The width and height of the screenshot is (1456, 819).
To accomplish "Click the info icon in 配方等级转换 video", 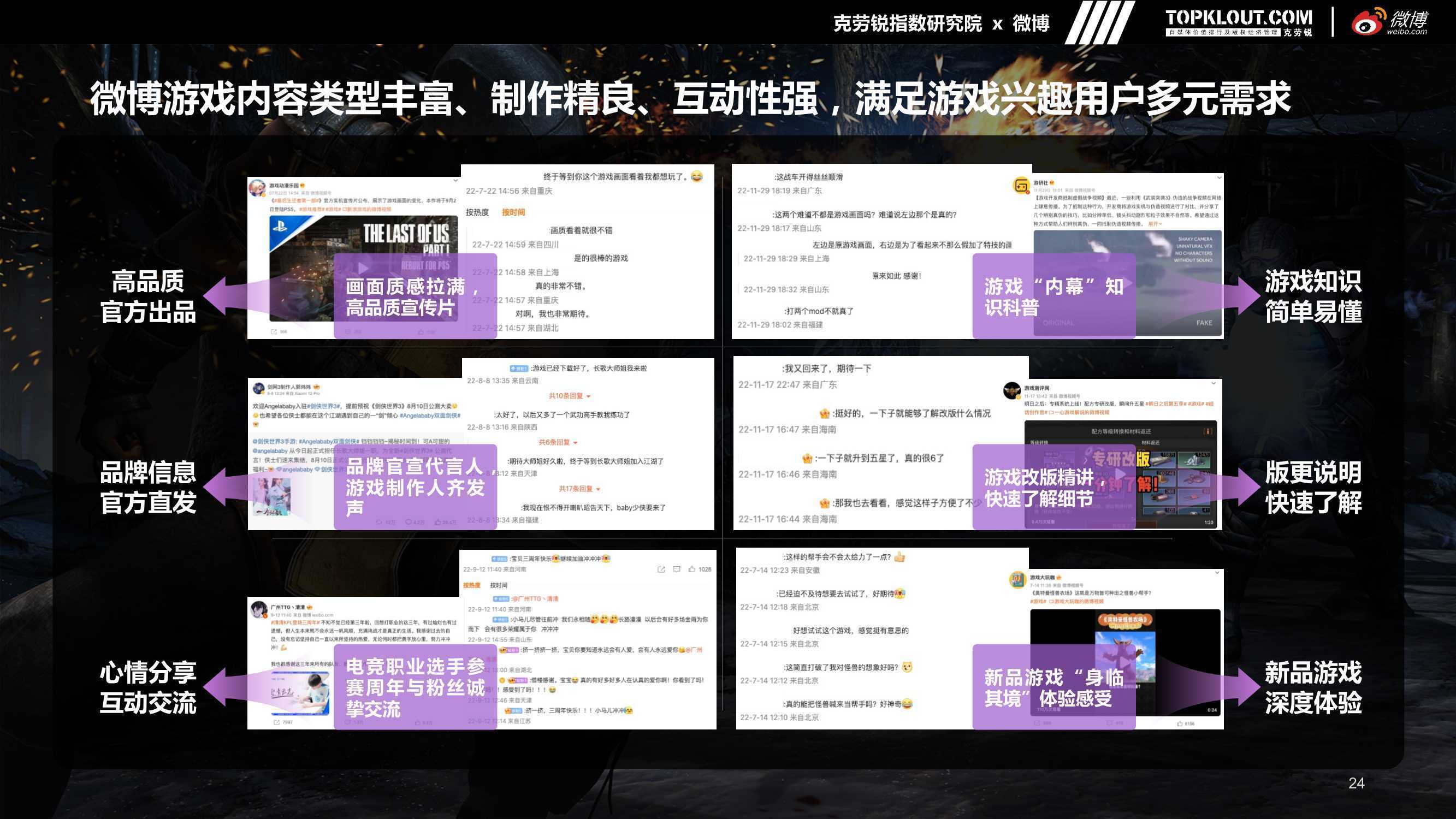I will coord(1208,431).
